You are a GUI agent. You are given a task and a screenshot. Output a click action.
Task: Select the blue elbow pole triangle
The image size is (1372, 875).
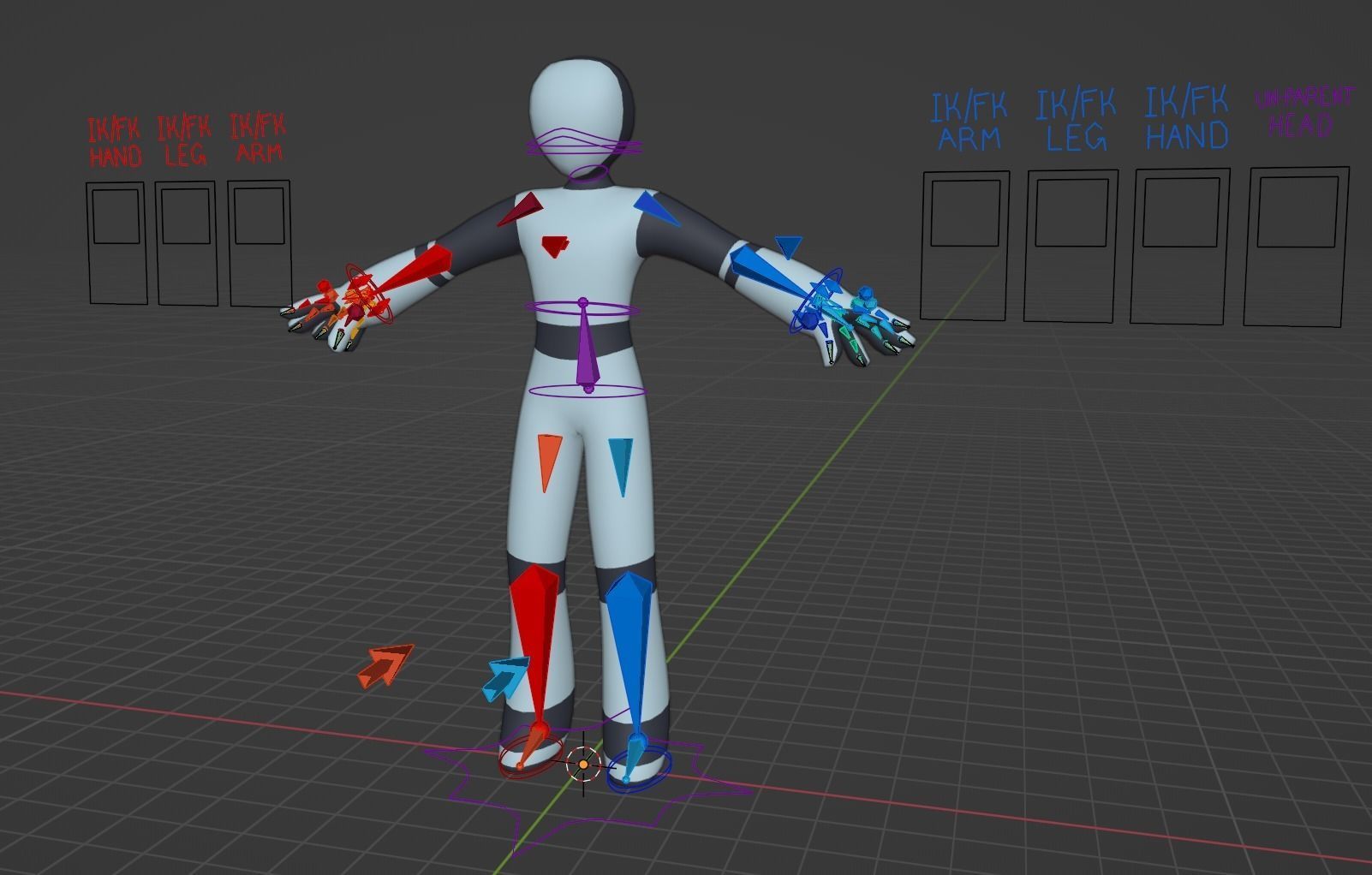click(788, 247)
